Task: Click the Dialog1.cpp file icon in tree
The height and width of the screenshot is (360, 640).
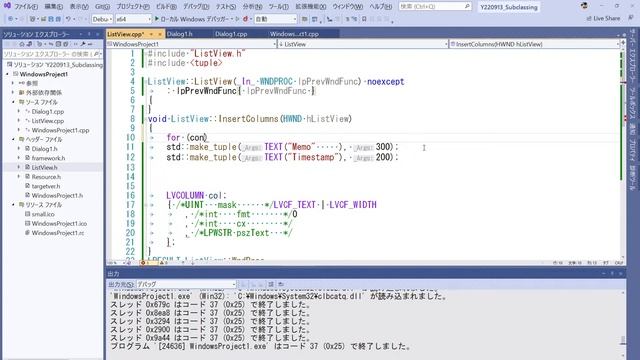Action: click(27, 111)
